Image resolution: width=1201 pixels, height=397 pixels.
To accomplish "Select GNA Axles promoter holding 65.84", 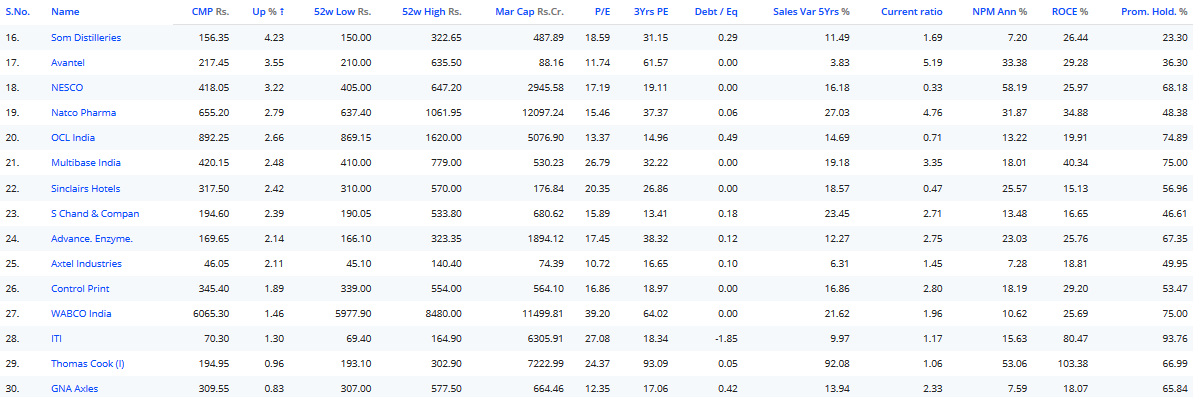I will [1175, 388].
